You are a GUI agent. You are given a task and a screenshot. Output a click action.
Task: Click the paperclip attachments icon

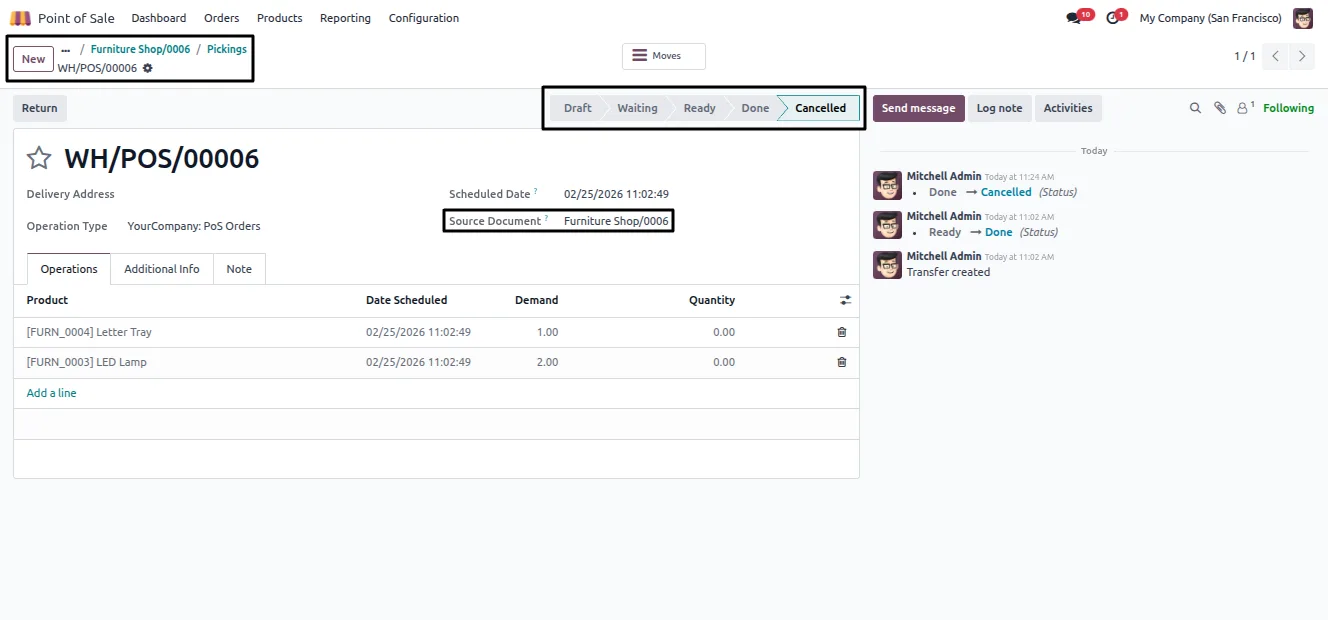pos(1220,108)
